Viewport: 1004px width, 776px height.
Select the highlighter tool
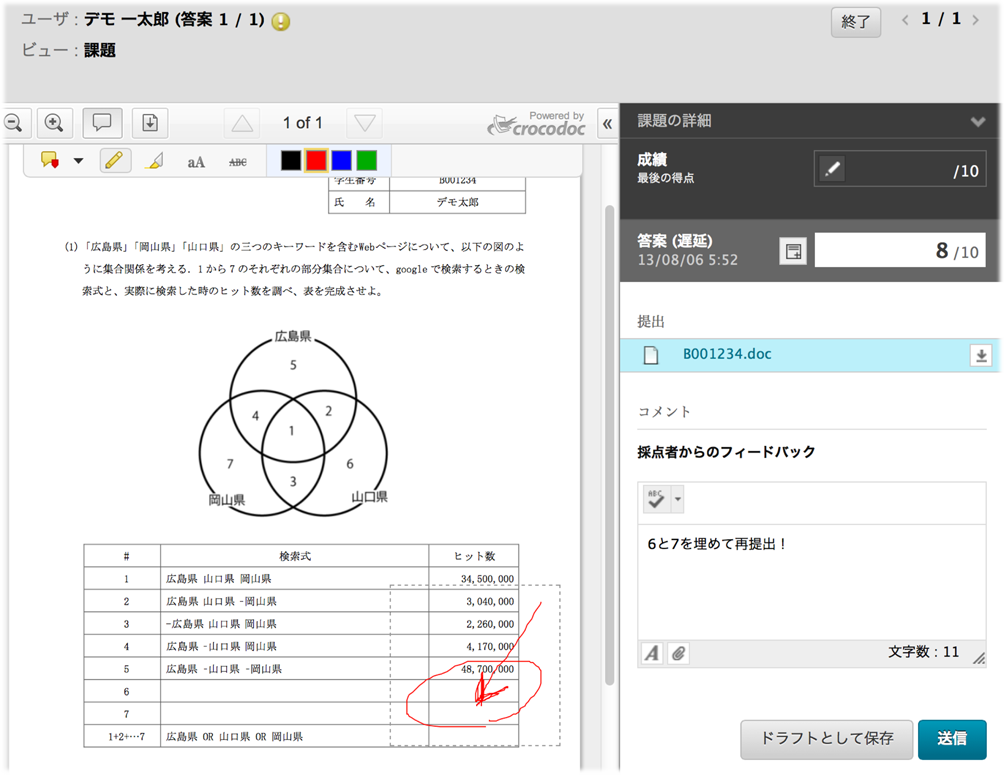click(154, 160)
